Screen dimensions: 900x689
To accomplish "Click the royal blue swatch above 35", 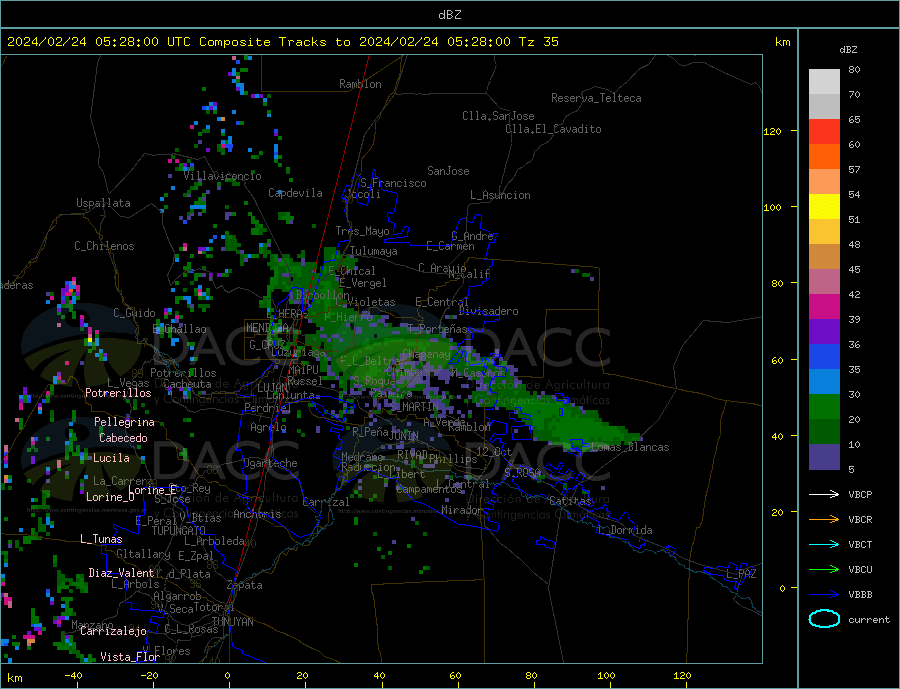I will tap(824, 357).
